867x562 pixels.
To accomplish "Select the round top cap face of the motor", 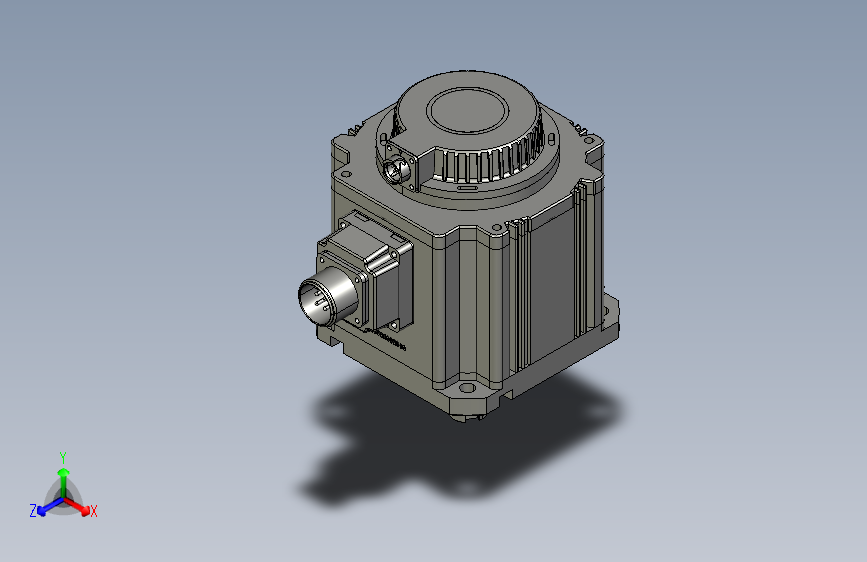I will [467, 110].
